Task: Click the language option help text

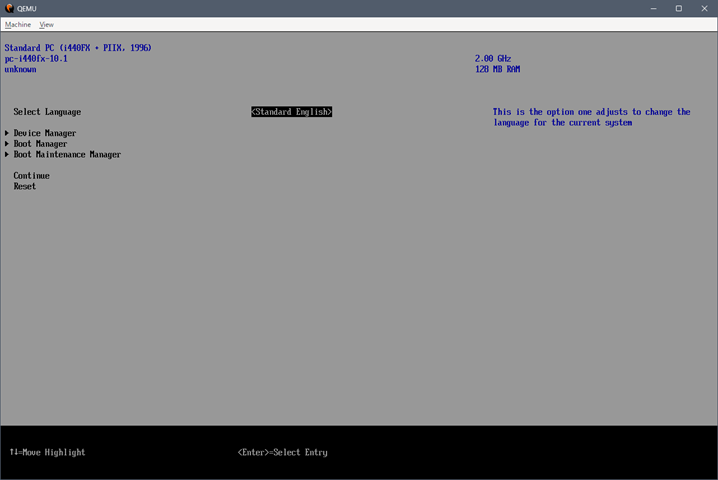Action: (x=591, y=117)
